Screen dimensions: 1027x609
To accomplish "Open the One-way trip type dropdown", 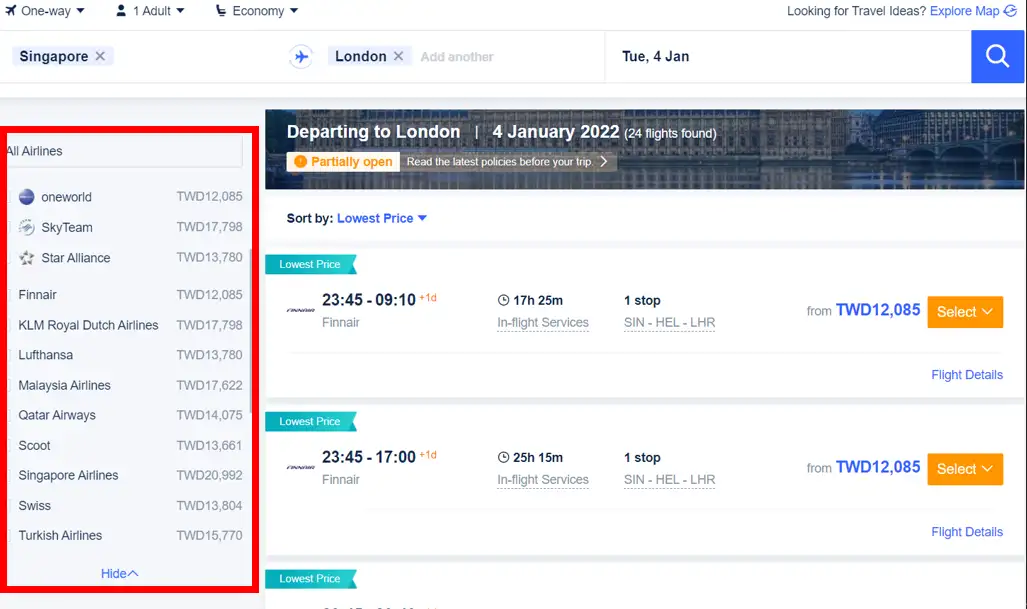I will [x=45, y=10].
